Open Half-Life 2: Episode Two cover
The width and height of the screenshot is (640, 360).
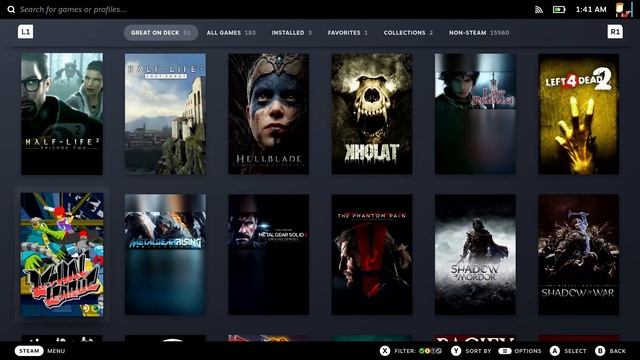click(62, 114)
